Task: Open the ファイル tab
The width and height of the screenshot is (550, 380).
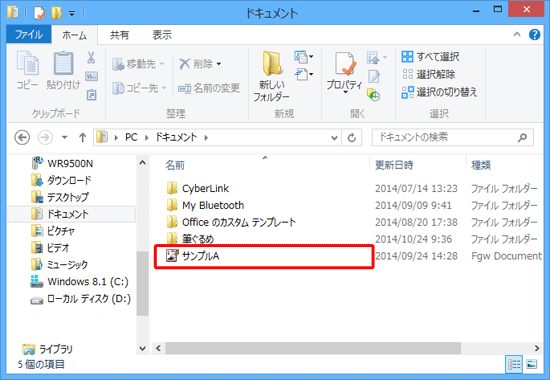Action: pos(29,35)
